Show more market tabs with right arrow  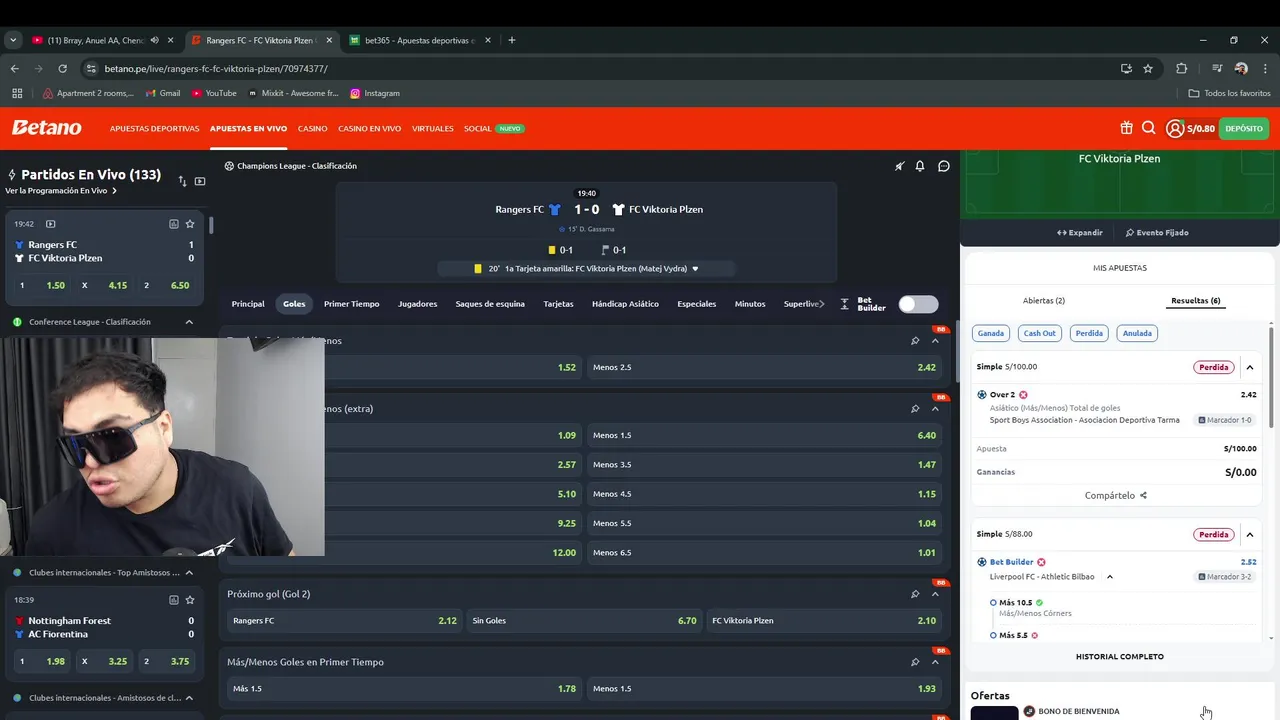tap(823, 304)
